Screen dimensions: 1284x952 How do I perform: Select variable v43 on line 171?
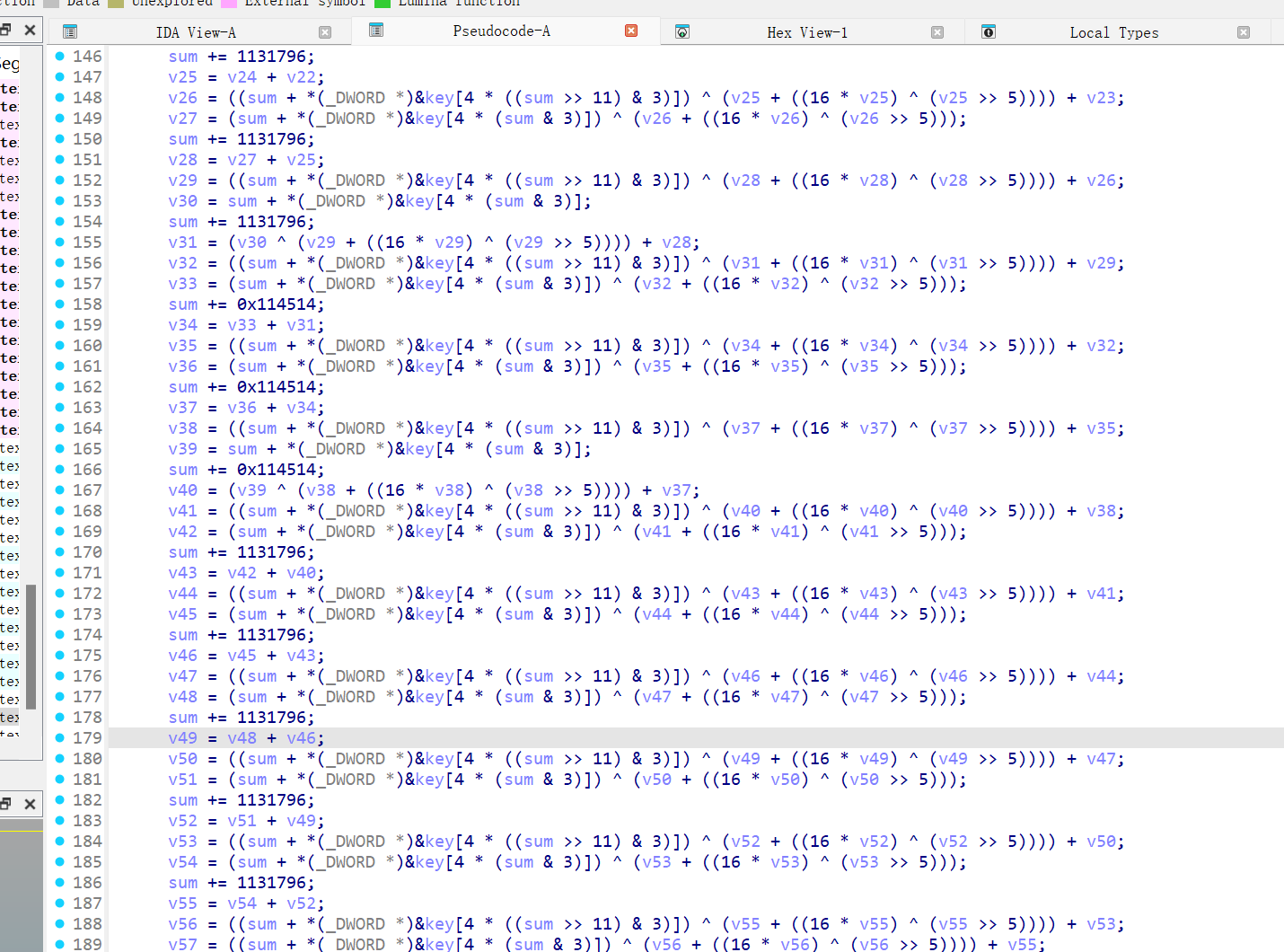(x=182, y=573)
